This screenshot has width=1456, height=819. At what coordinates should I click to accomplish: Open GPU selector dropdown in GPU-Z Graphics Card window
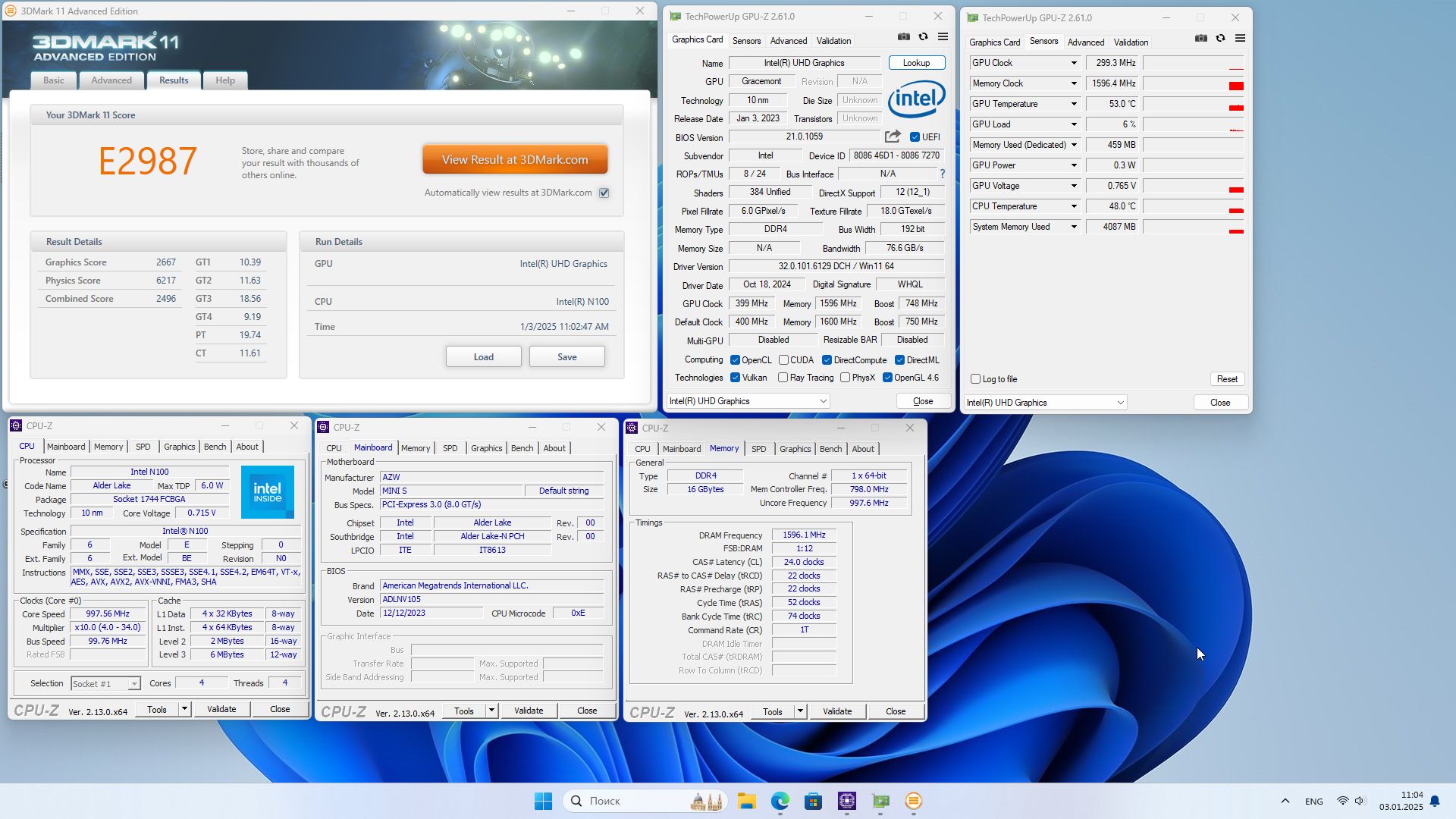tap(748, 401)
